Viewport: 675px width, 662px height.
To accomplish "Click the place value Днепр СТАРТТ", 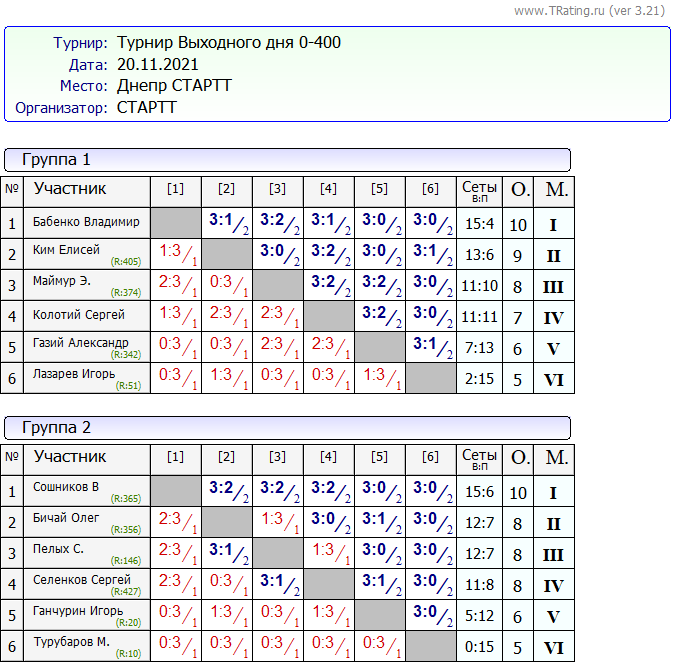I will 174,86.
